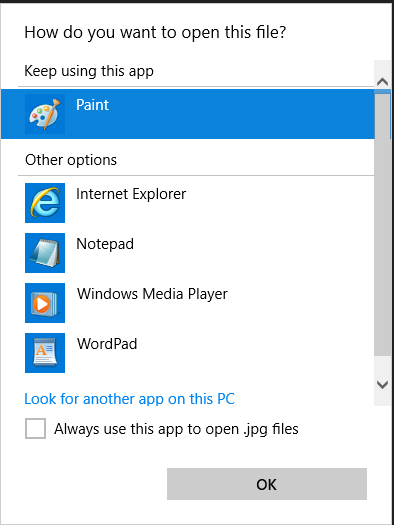Click the Internet Explorer label

131,194
